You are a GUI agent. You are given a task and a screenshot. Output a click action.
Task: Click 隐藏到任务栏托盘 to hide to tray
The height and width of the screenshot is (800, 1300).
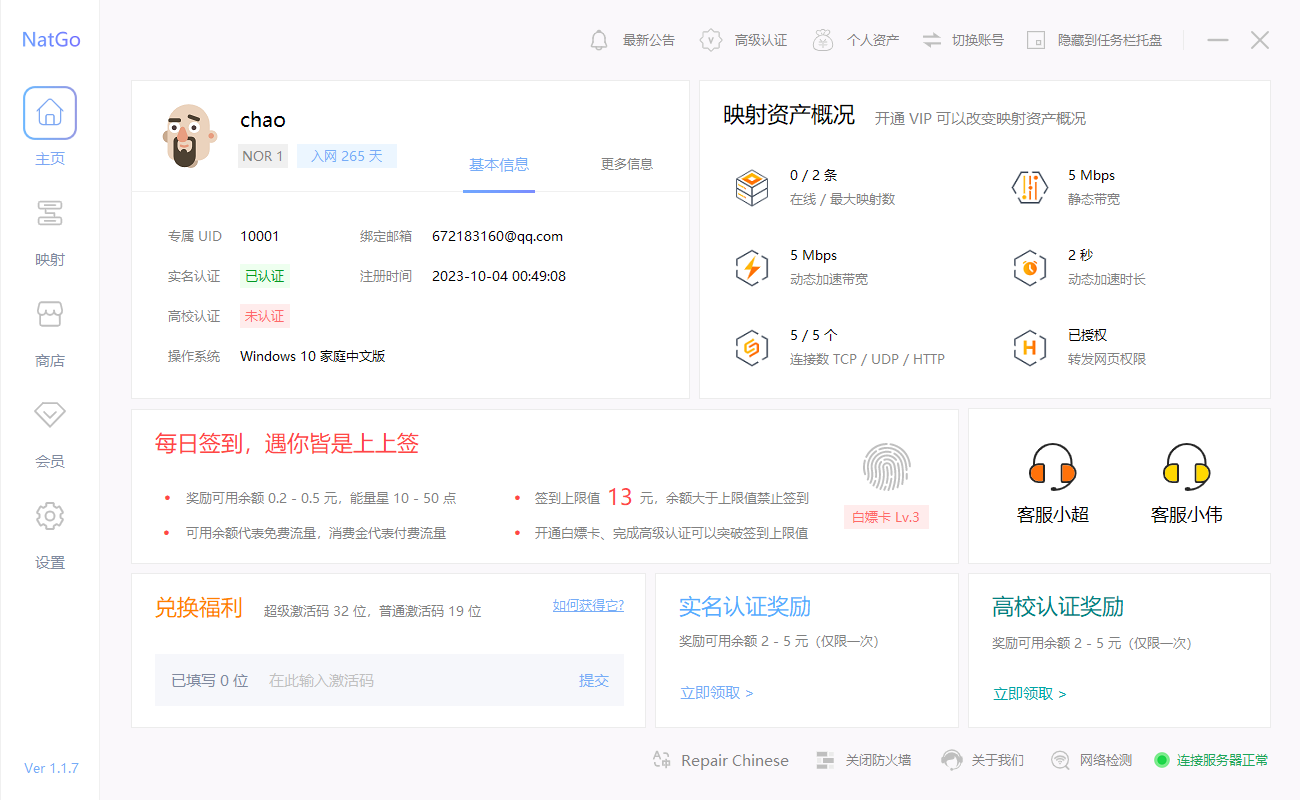click(1095, 40)
